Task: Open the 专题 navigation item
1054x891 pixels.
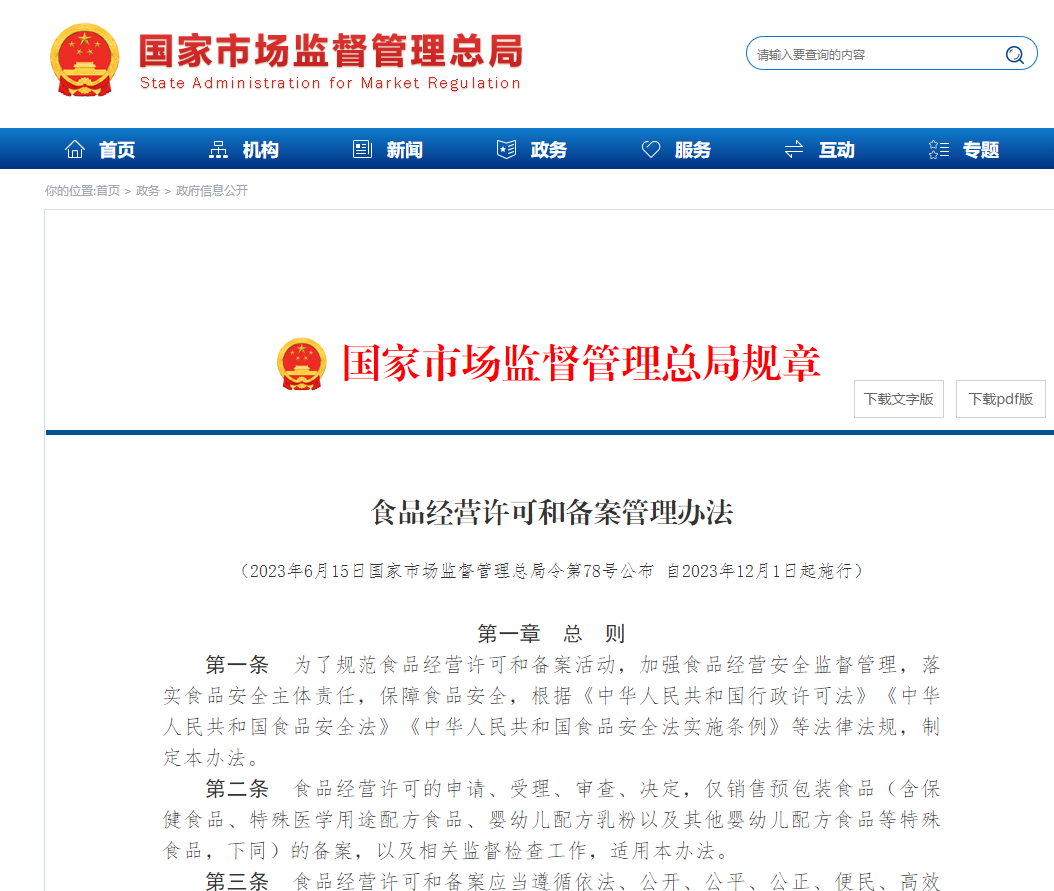Action: click(981, 150)
